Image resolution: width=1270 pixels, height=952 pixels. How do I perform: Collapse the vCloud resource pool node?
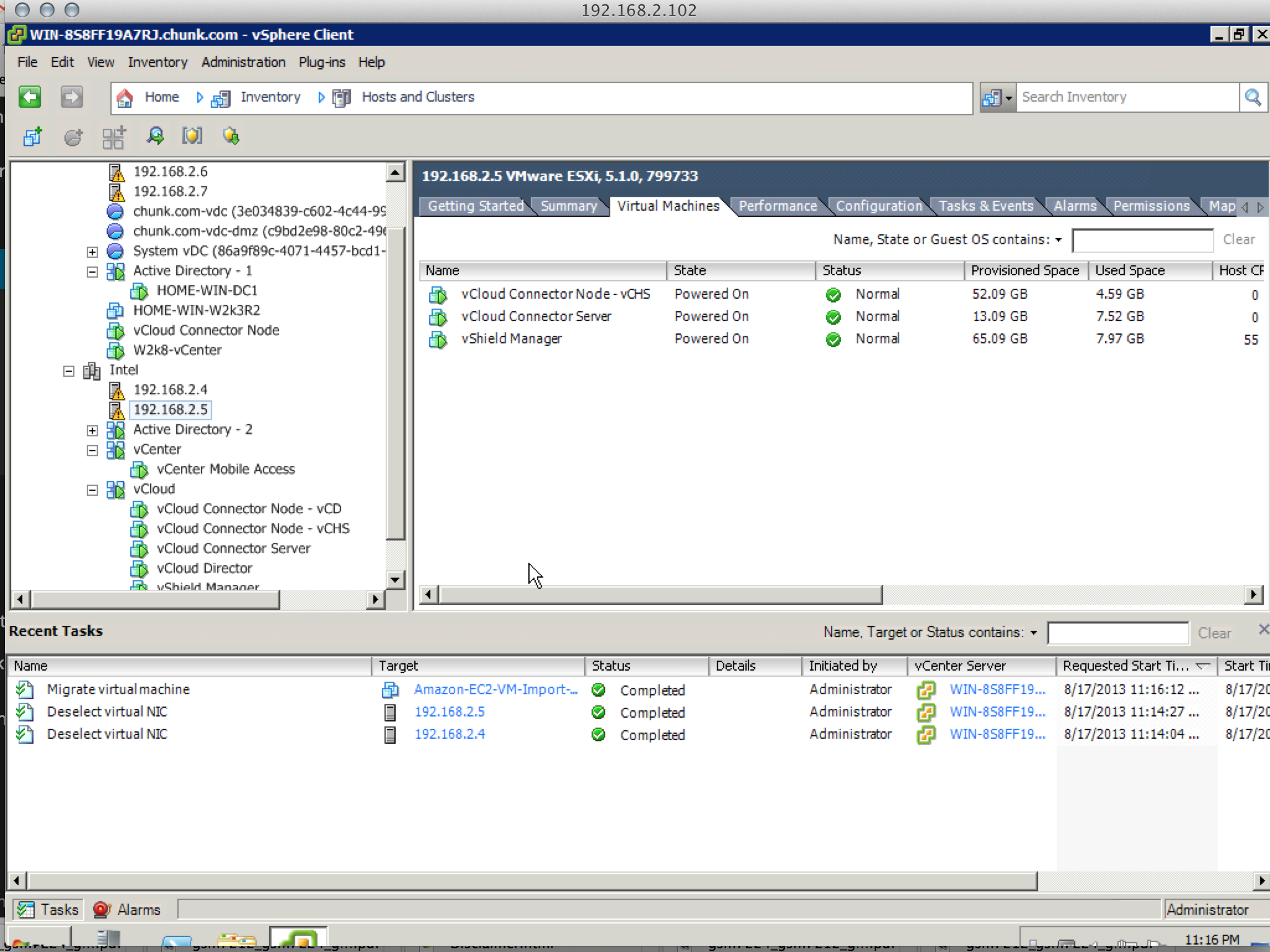pyautogui.click(x=92, y=490)
